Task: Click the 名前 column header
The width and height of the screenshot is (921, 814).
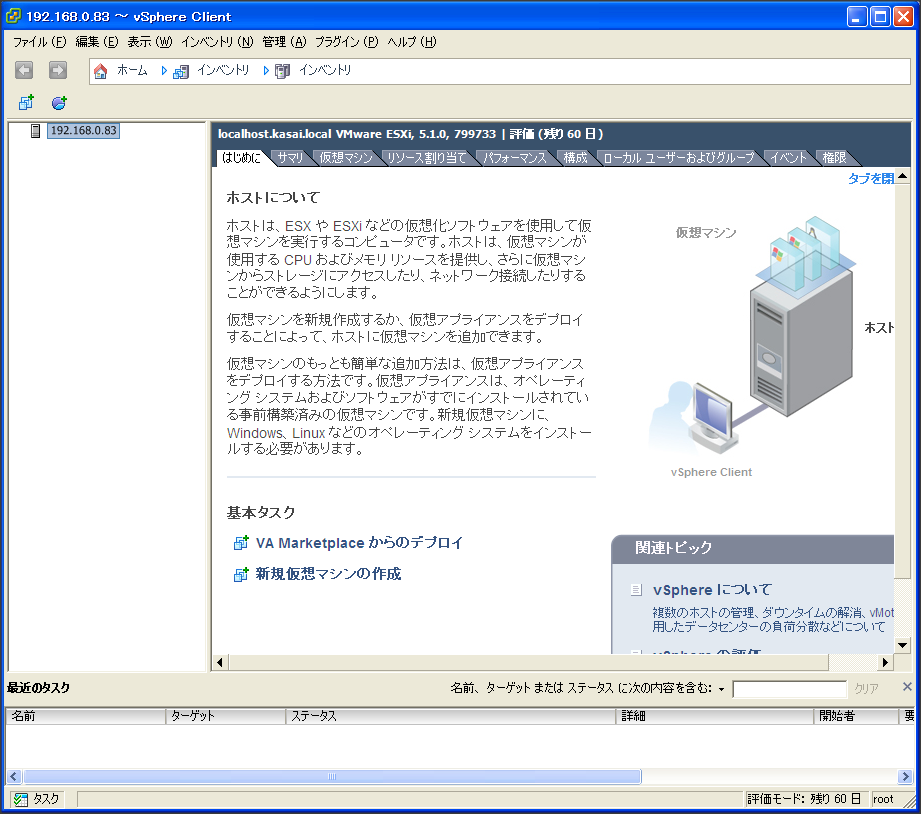Action: (x=86, y=716)
